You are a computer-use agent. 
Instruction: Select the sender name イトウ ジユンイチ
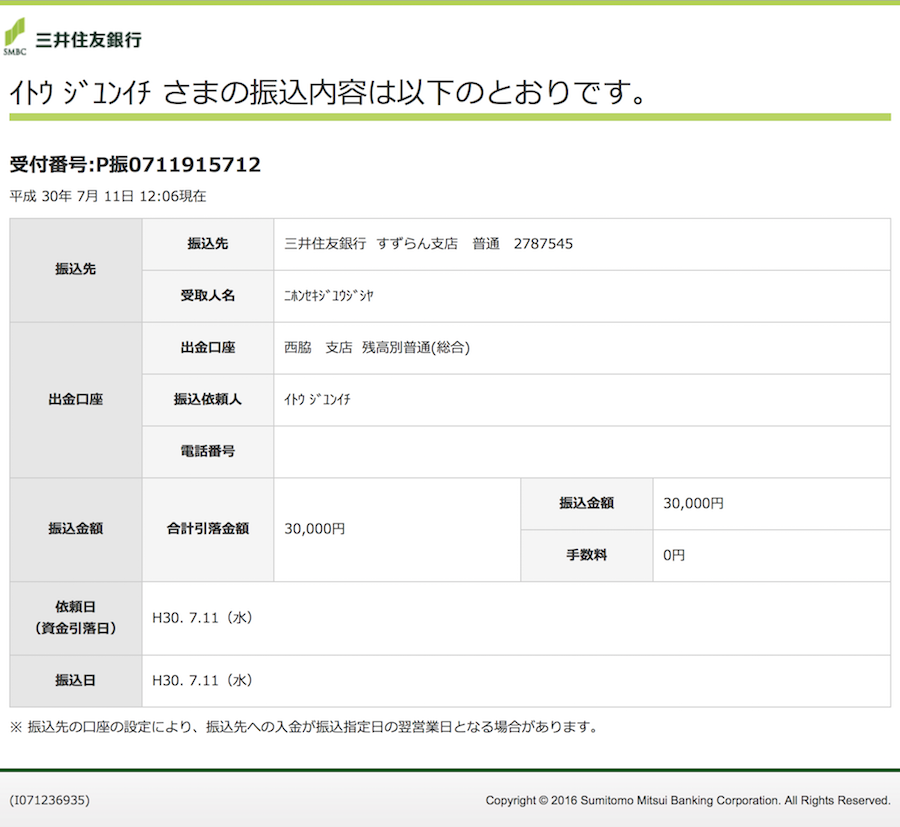(320, 400)
